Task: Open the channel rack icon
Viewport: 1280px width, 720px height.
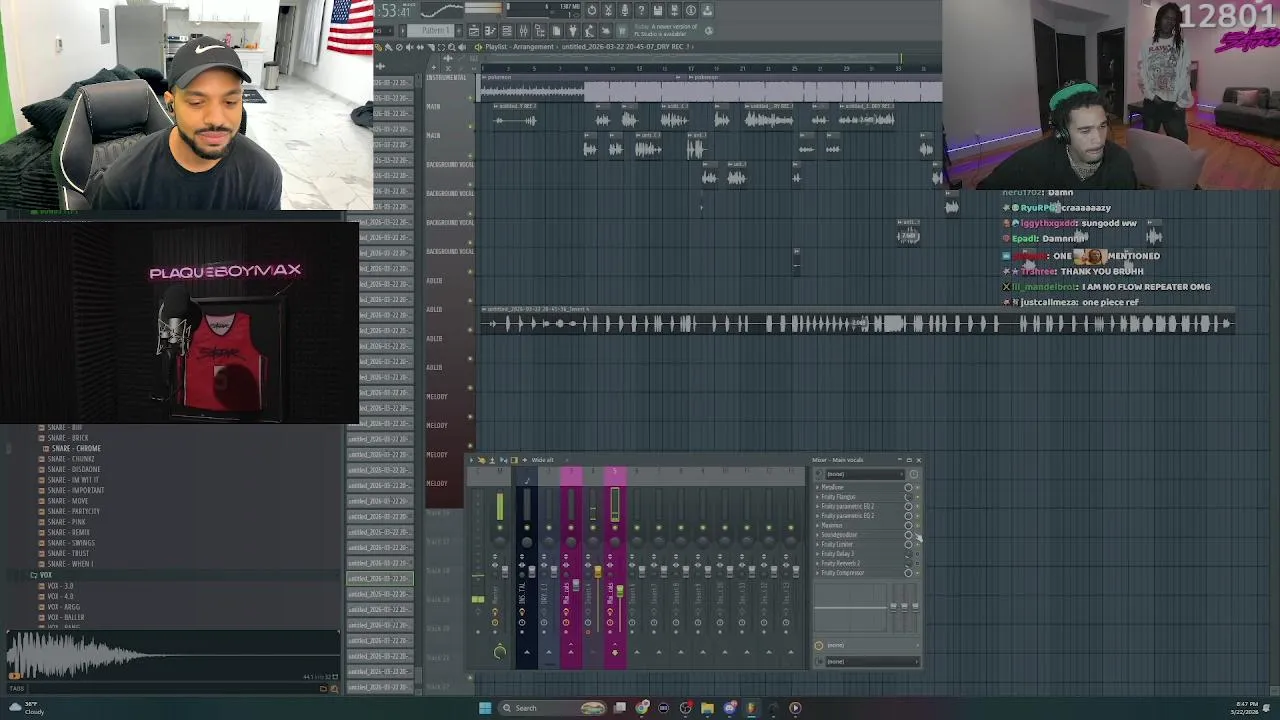Action: point(507,31)
